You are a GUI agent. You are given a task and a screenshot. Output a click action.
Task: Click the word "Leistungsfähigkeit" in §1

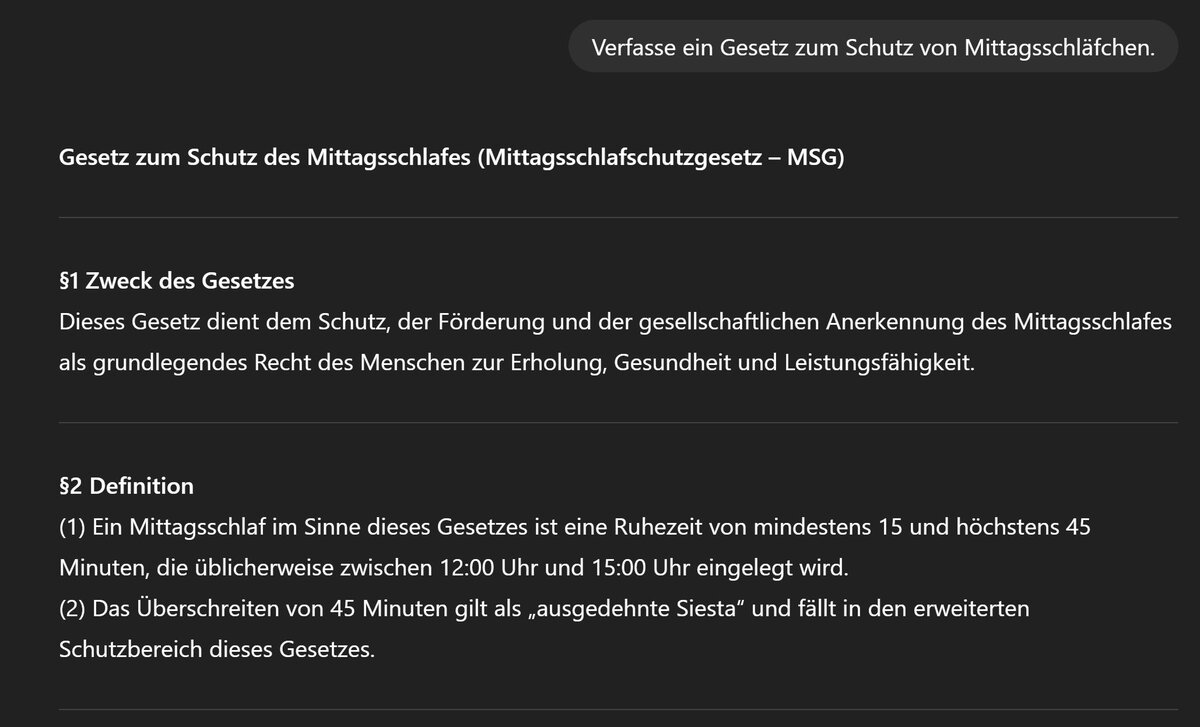coord(884,363)
